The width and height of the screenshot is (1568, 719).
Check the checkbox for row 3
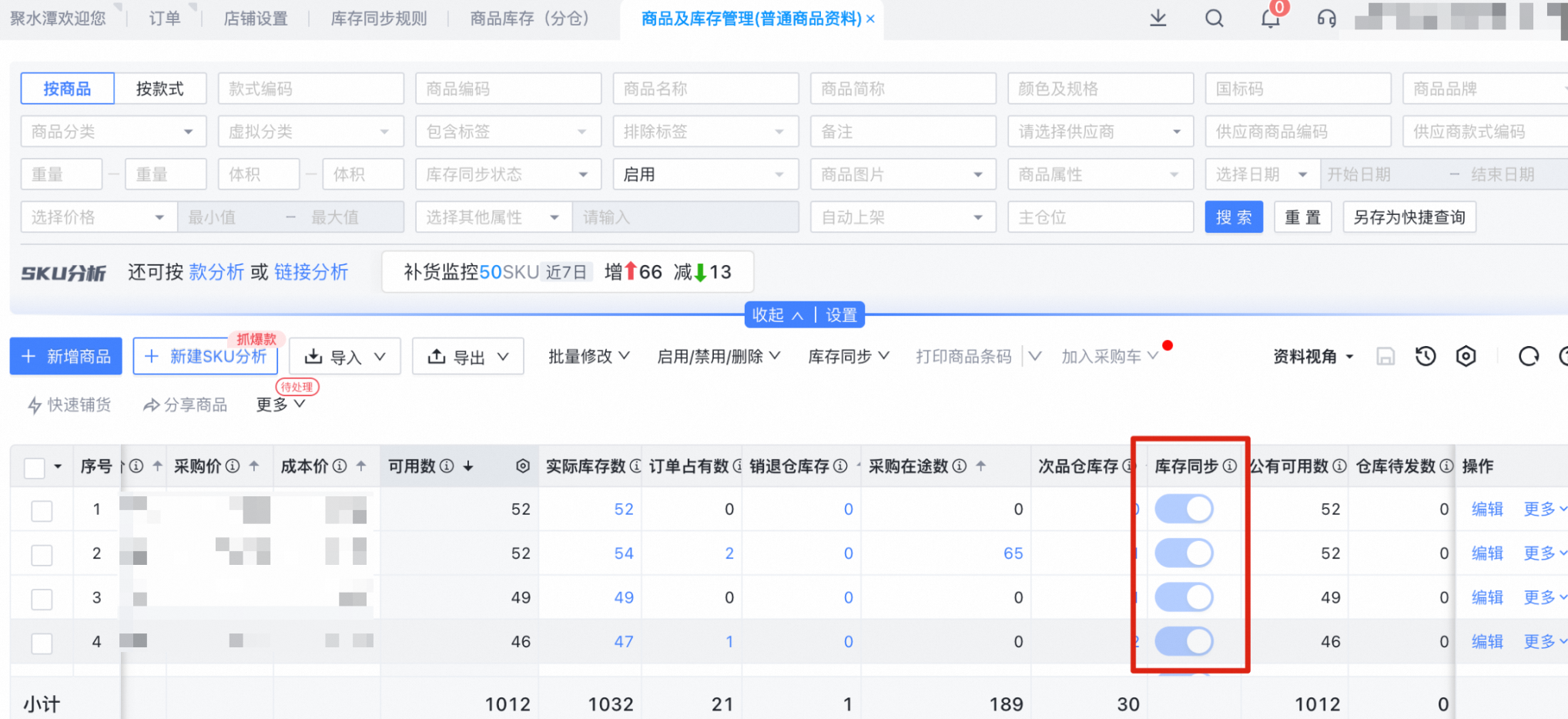coord(42,599)
